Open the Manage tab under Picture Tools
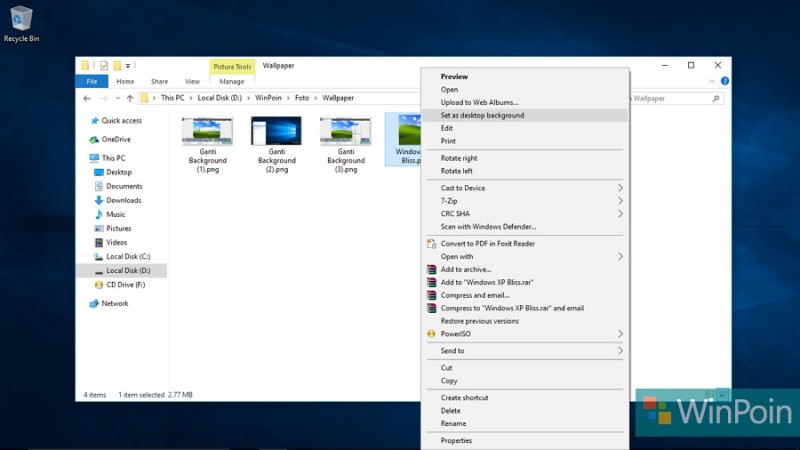The height and width of the screenshot is (450, 800). click(232, 82)
